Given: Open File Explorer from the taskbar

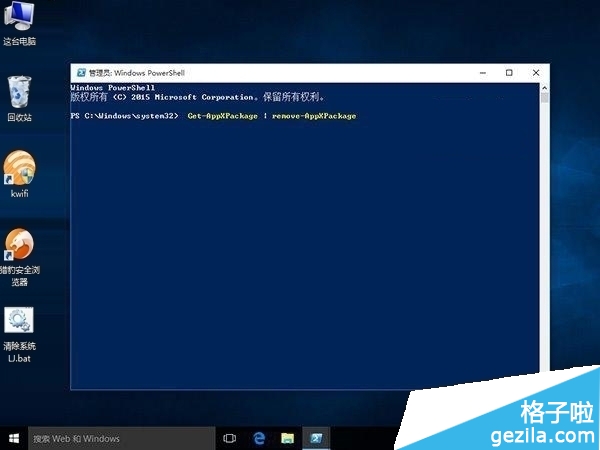Looking at the screenshot, I should 287,439.
